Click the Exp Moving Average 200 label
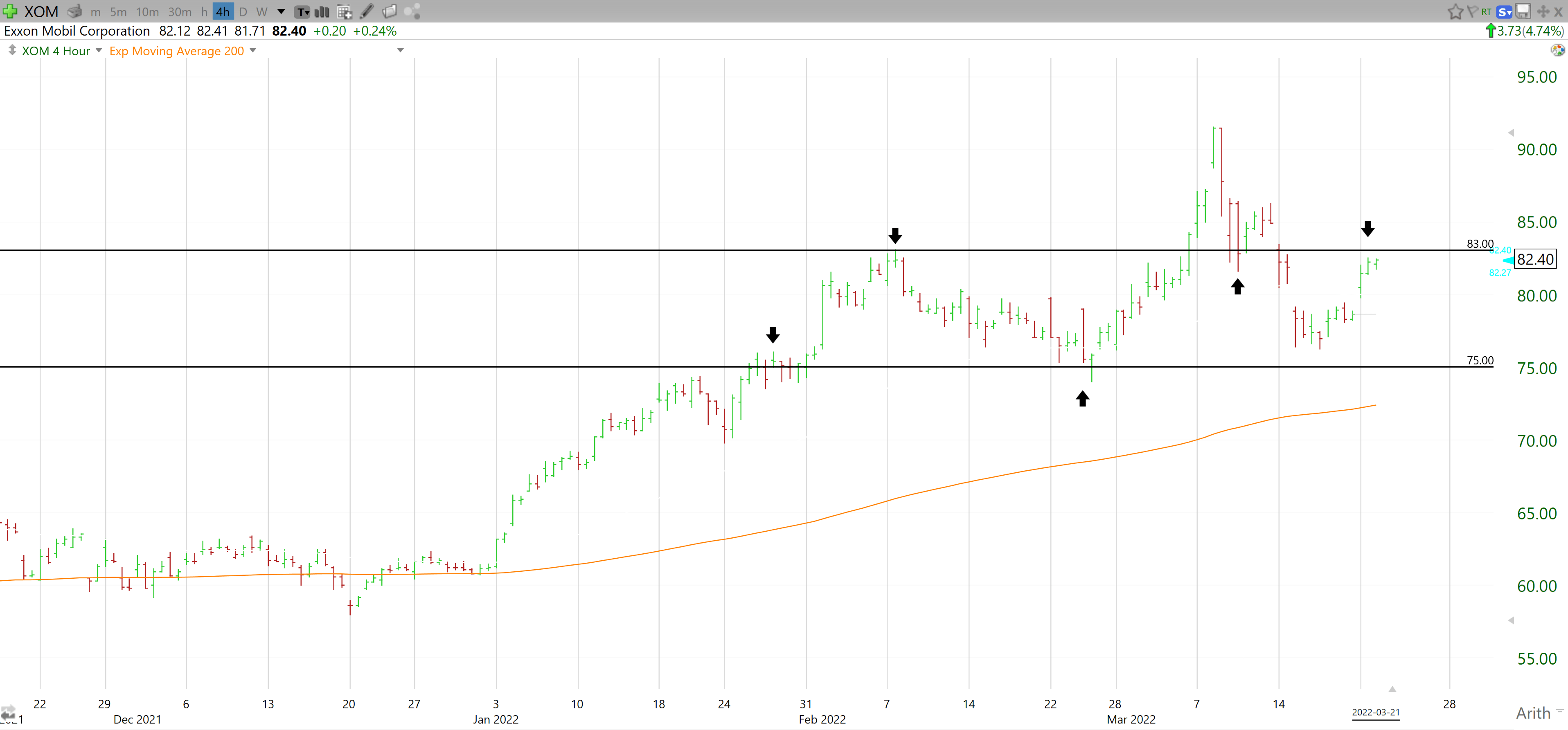The height and width of the screenshot is (730, 1568). coord(176,51)
